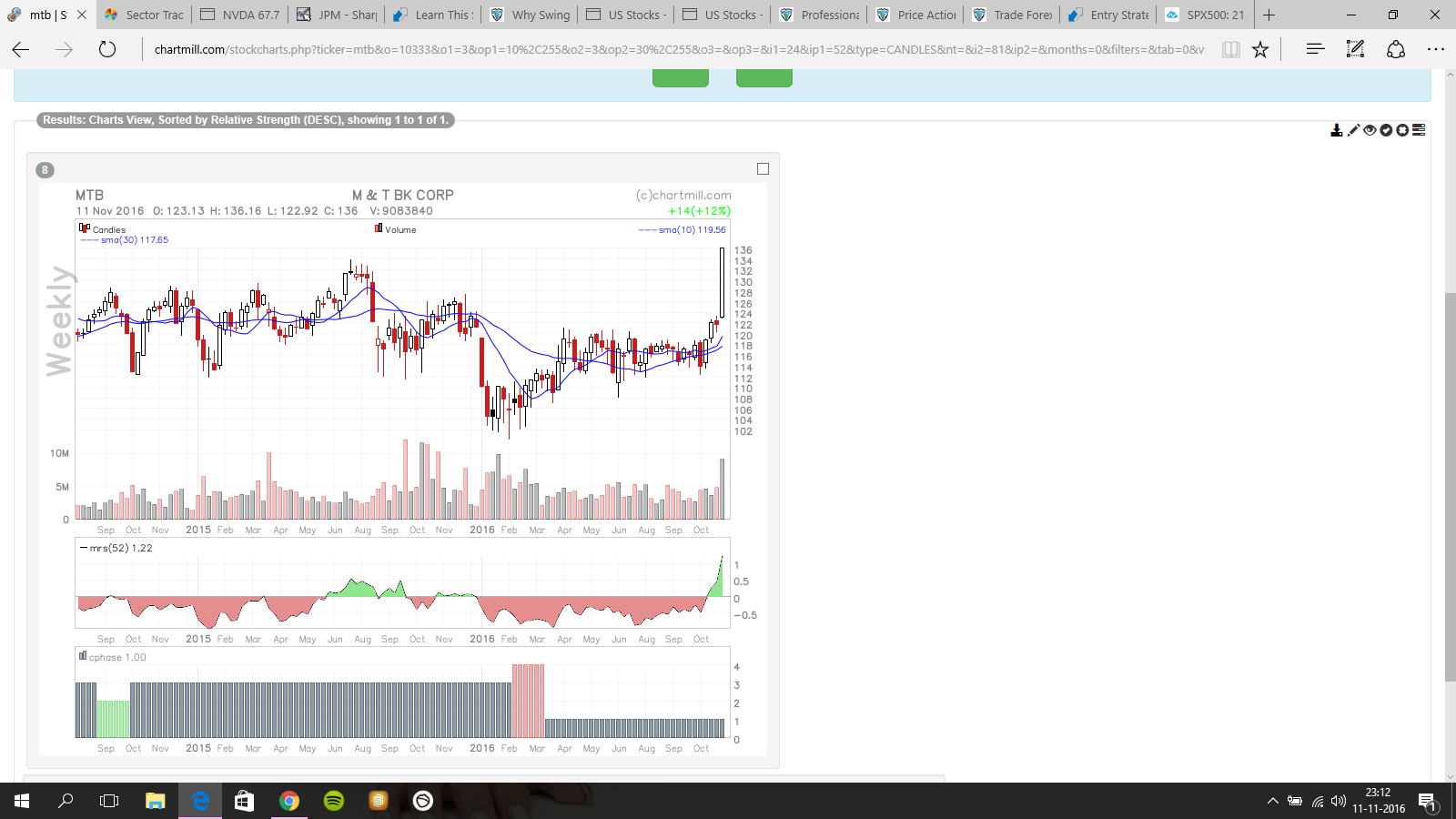
Task: Click the Edge share icon
Action: pyautogui.click(x=1396, y=49)
